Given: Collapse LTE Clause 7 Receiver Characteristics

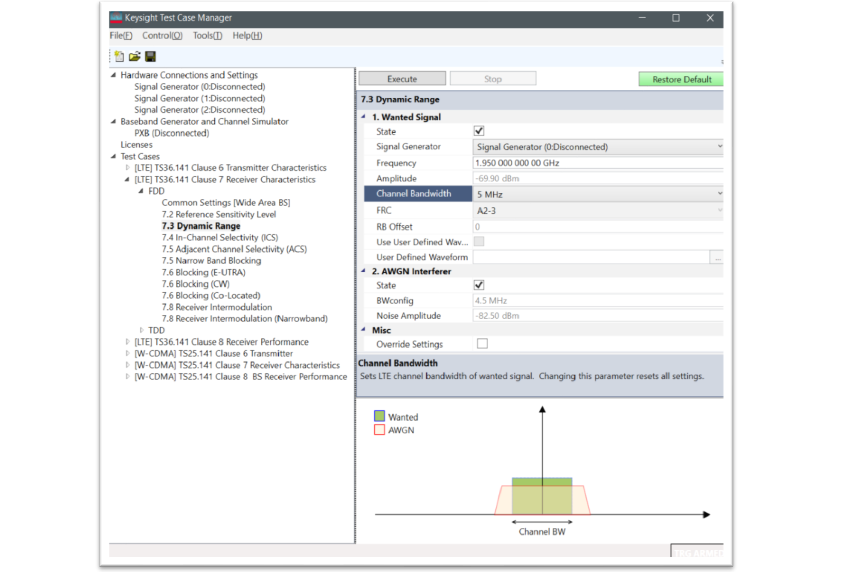Looking at the screenshot, I should tap(128, 180).
